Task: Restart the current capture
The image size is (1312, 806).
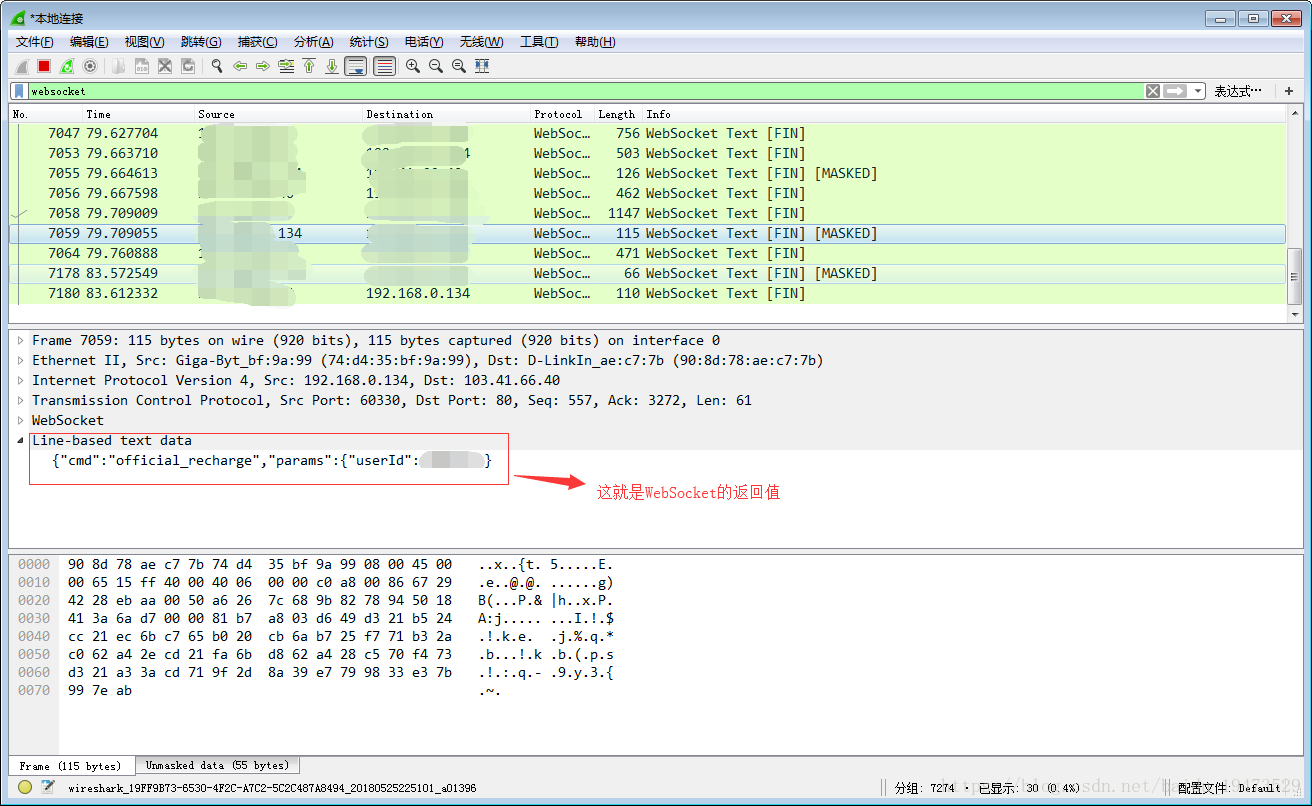Action: tap(67, 66)
